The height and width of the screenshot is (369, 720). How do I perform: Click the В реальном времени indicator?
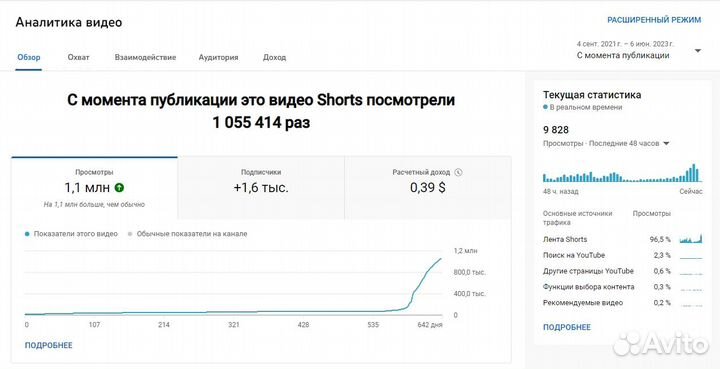pyautogui.click(x=582, y=107)
